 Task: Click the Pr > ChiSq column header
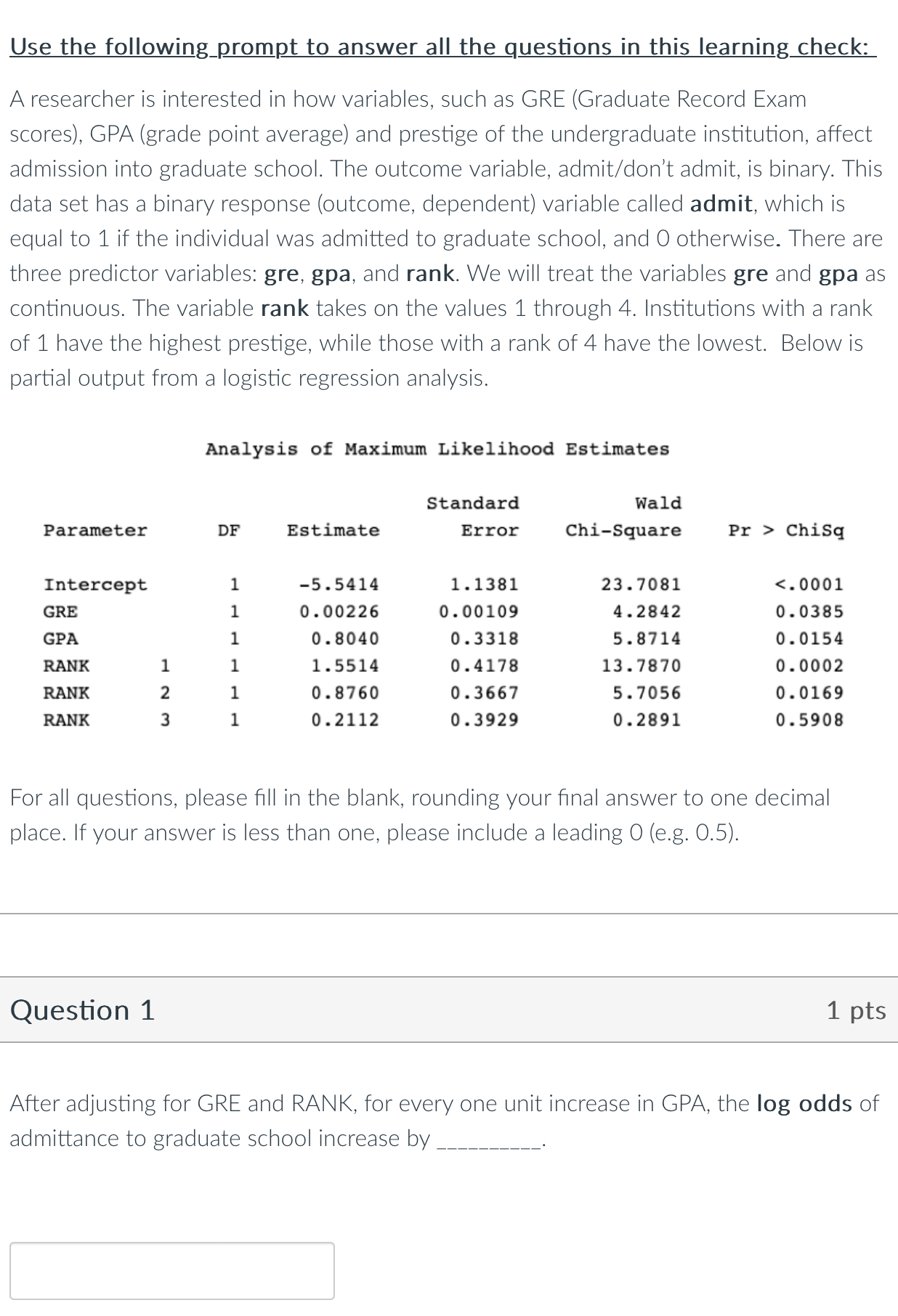click(x=787, y=530)
